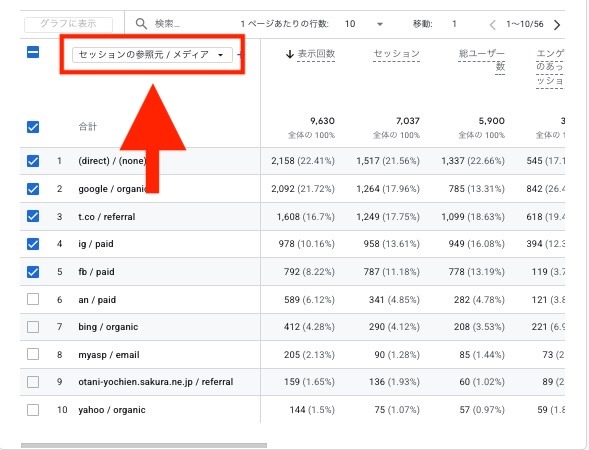
Task: Open セッションの参照元 / メディア dimension dropdown
Action: [152, 55]
